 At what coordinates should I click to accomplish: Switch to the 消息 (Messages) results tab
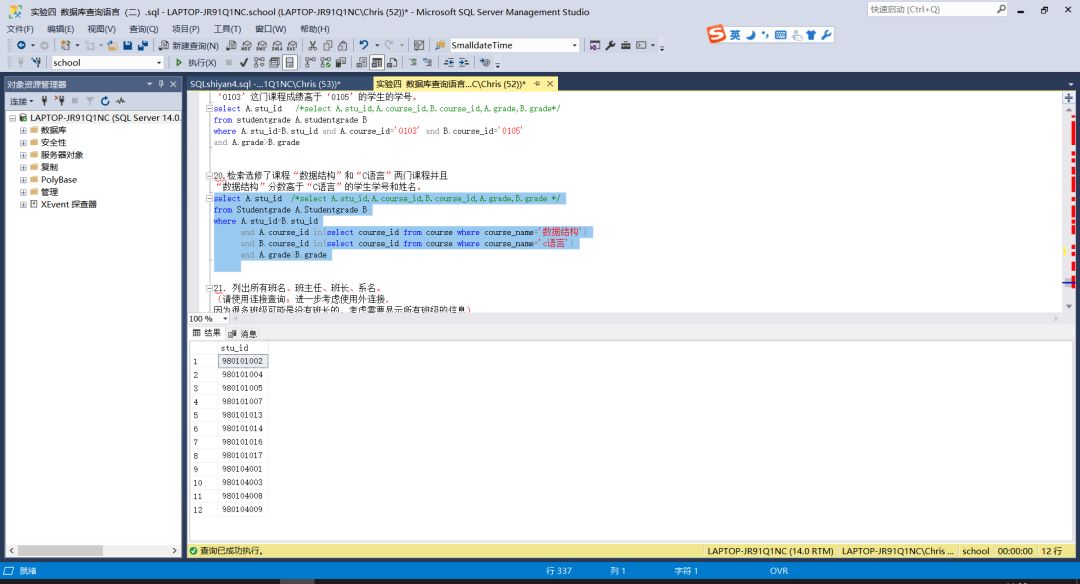pos(242,333)
